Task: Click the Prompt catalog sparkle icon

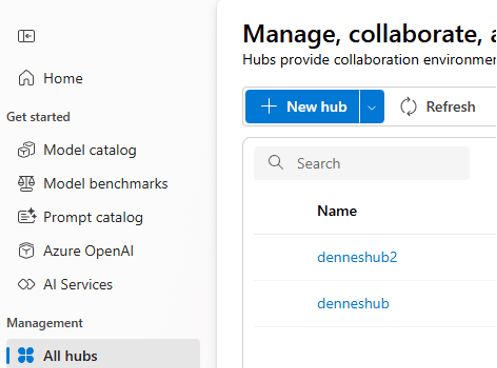Action: (27, 216)
